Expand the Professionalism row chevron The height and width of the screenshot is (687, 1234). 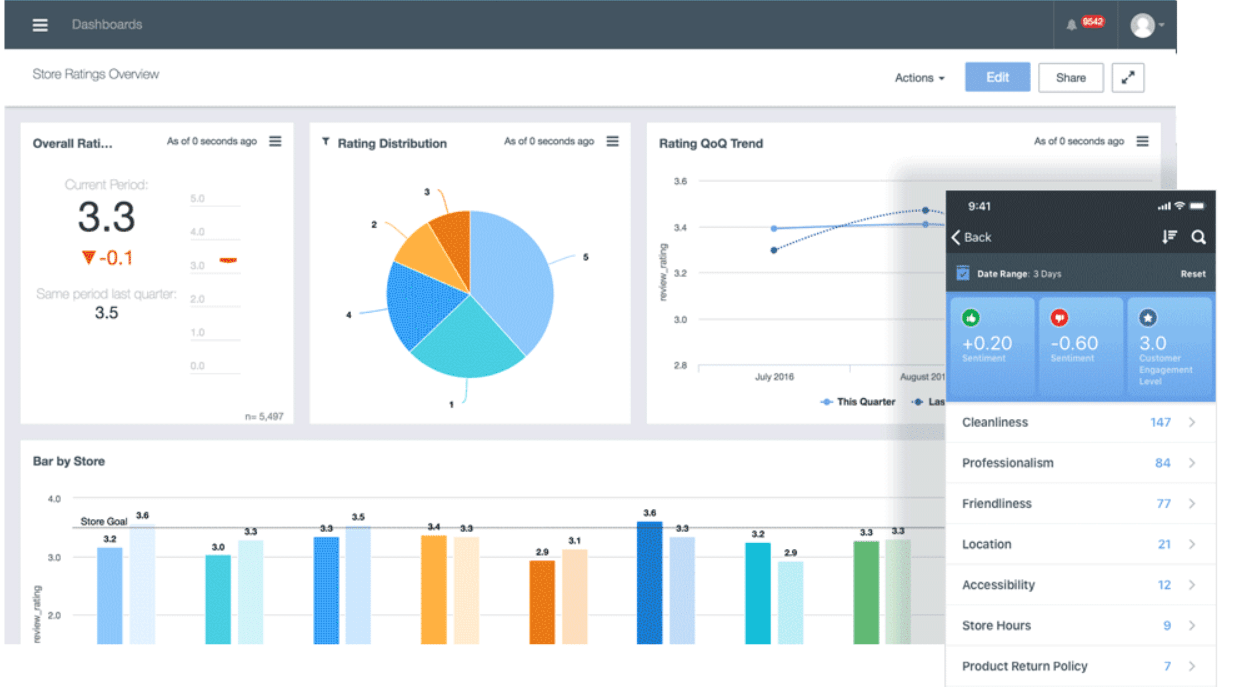[1192, 463]
